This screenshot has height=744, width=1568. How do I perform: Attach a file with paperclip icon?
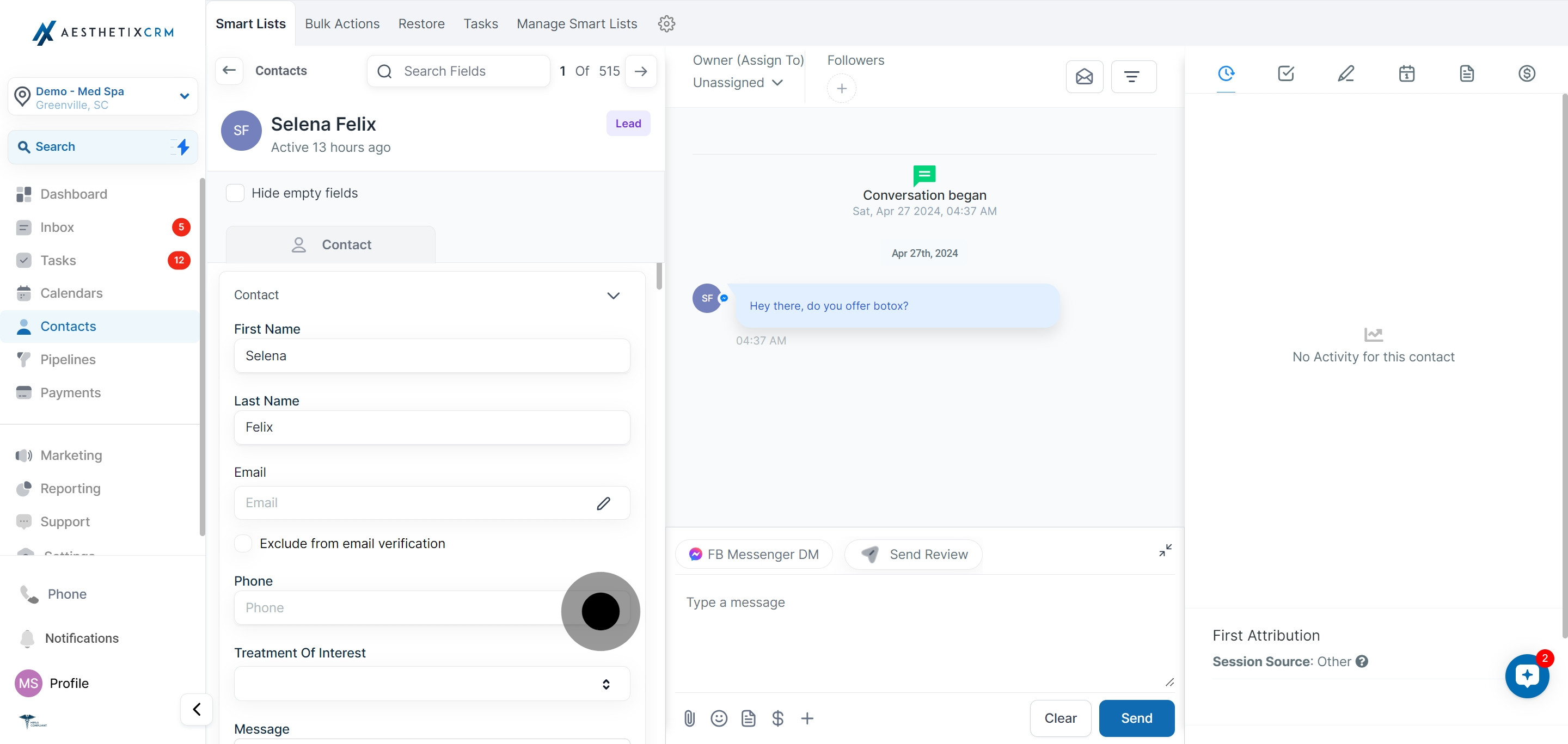[x=689, y=718]
